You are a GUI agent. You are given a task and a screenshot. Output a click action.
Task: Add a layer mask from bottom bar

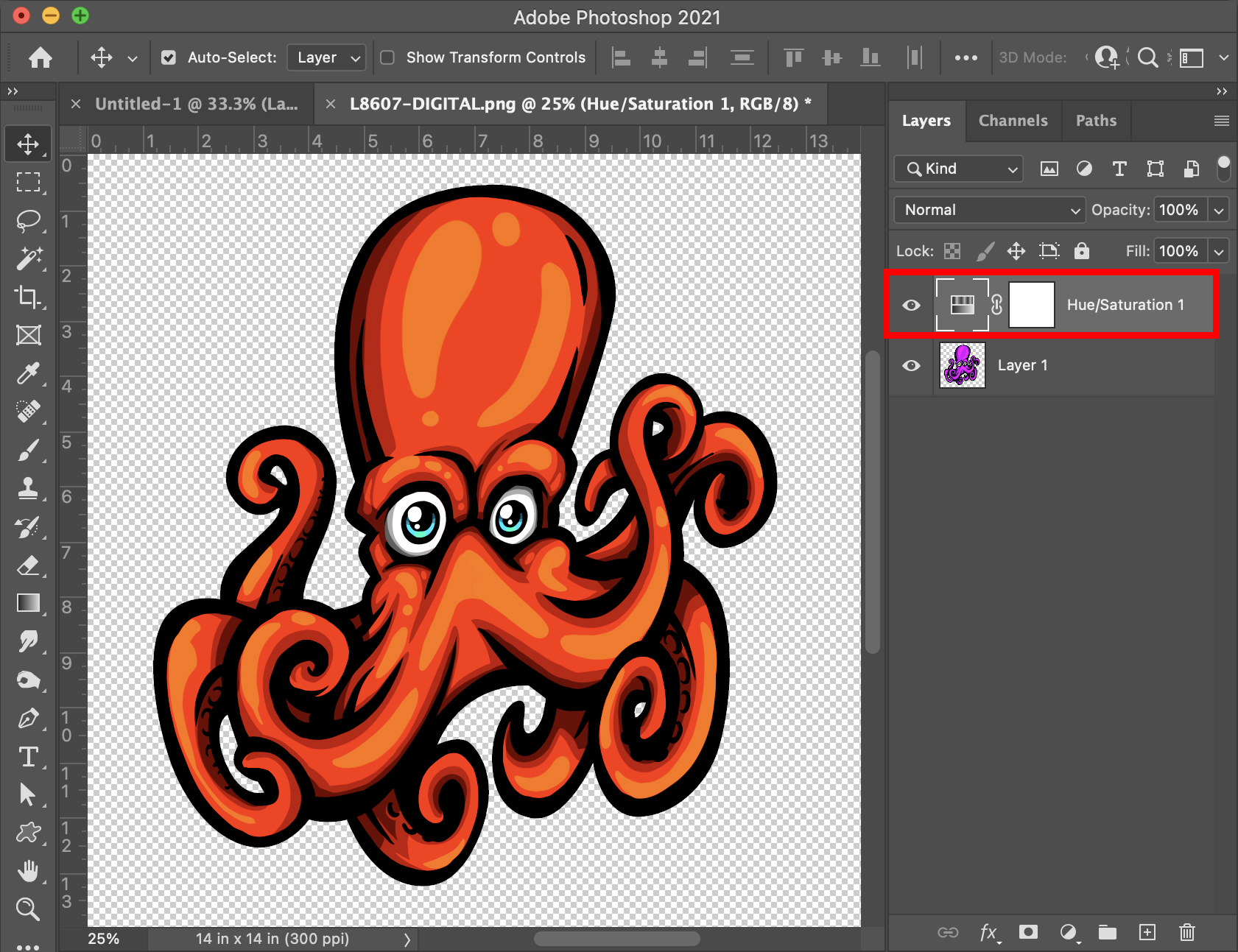(x=1028, y=932)
